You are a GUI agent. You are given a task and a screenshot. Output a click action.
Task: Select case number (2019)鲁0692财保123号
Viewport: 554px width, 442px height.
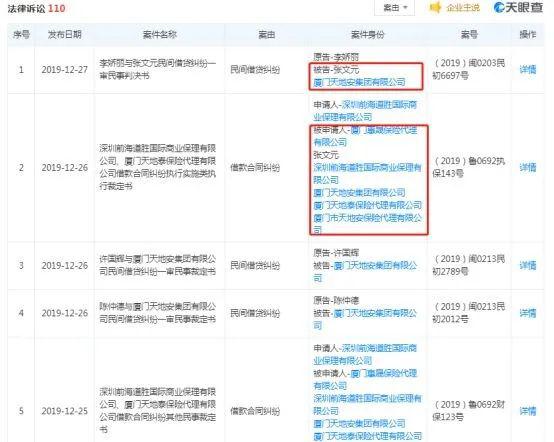pyautogui.click(x=469, y=411)
